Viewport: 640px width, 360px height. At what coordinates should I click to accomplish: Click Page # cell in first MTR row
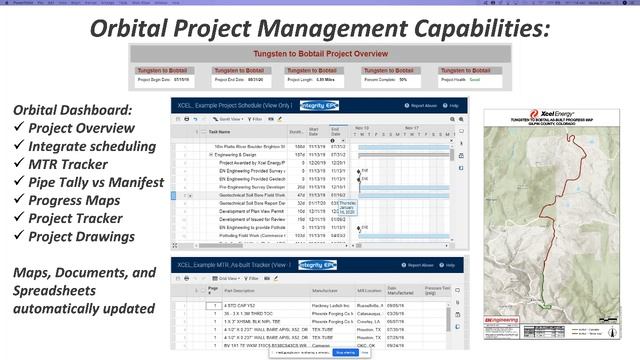click(x=214, y=305)
